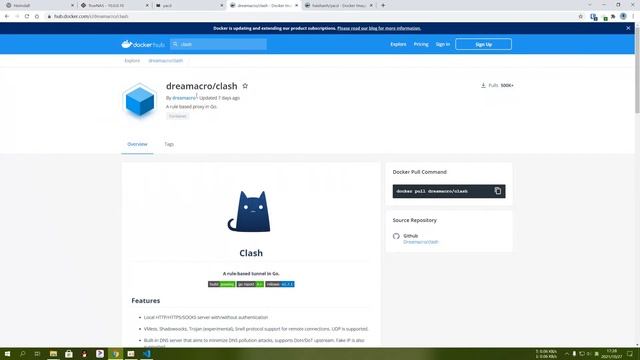
Task: Click the Github icon under Source Repository
Action: pos(396,236)
